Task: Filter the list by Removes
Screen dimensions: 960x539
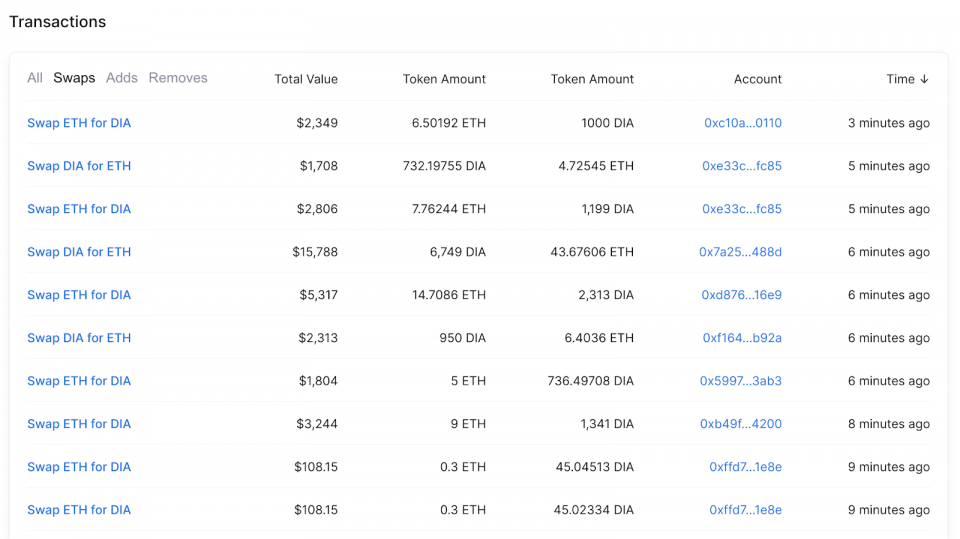Action: tap(178, 78)
